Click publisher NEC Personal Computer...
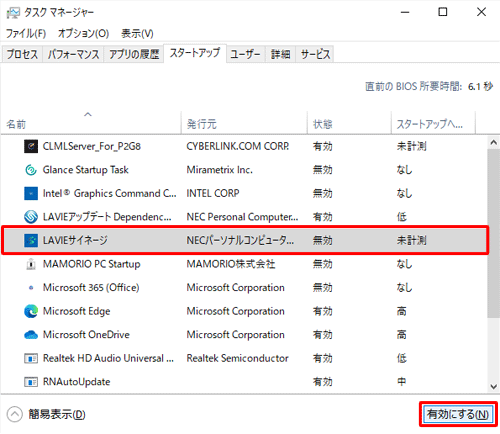 click(242, 217)
